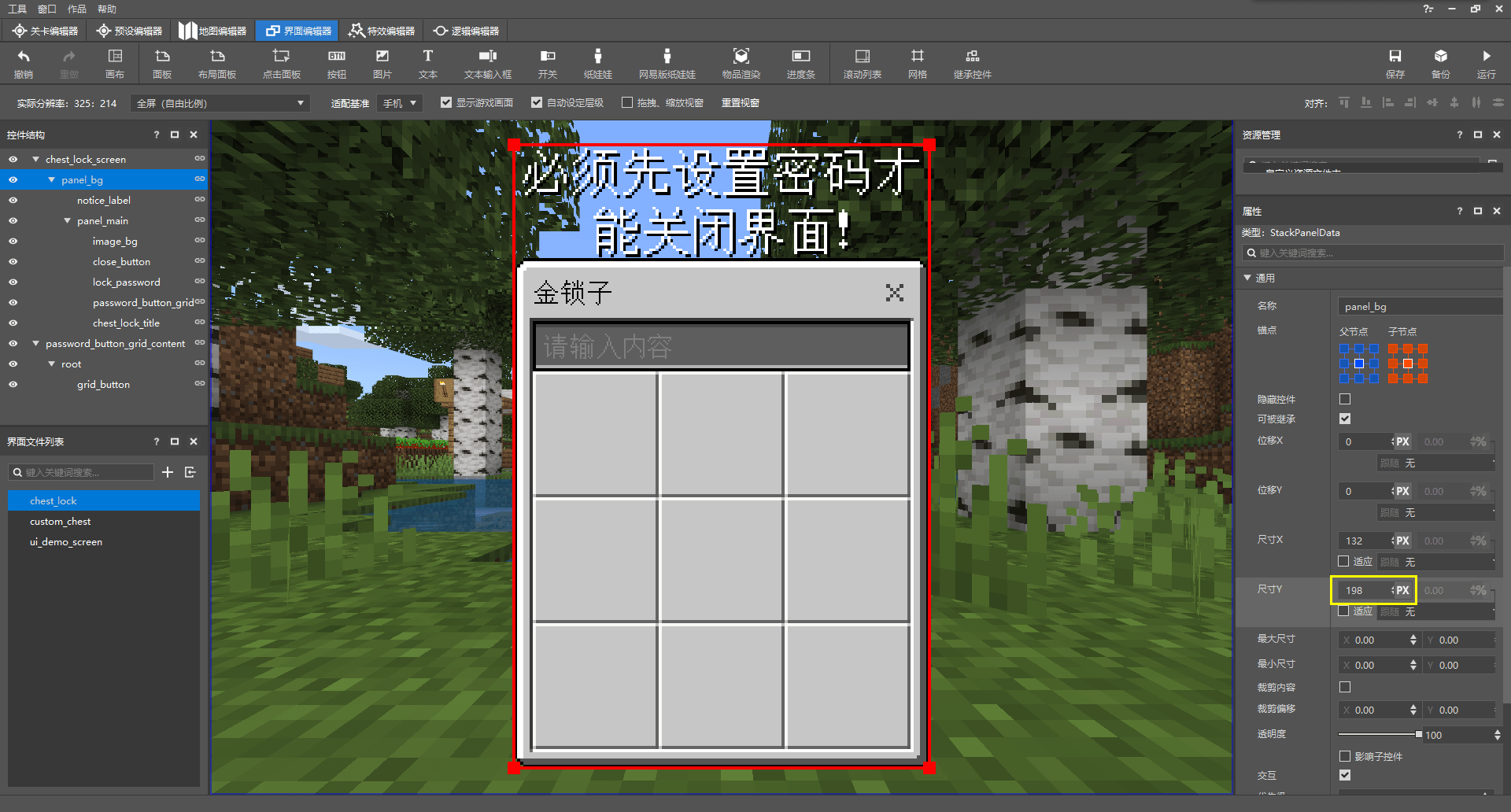Select ui_demo_screen in UI file list
Screen dimensions: 1511x812
tap(103, 541)
